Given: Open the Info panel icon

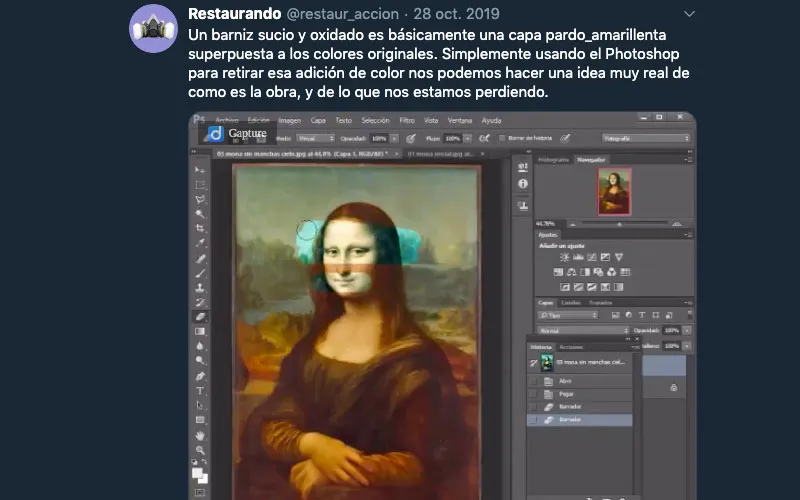Looking at the screenshot, I should [x=522, y=184].
